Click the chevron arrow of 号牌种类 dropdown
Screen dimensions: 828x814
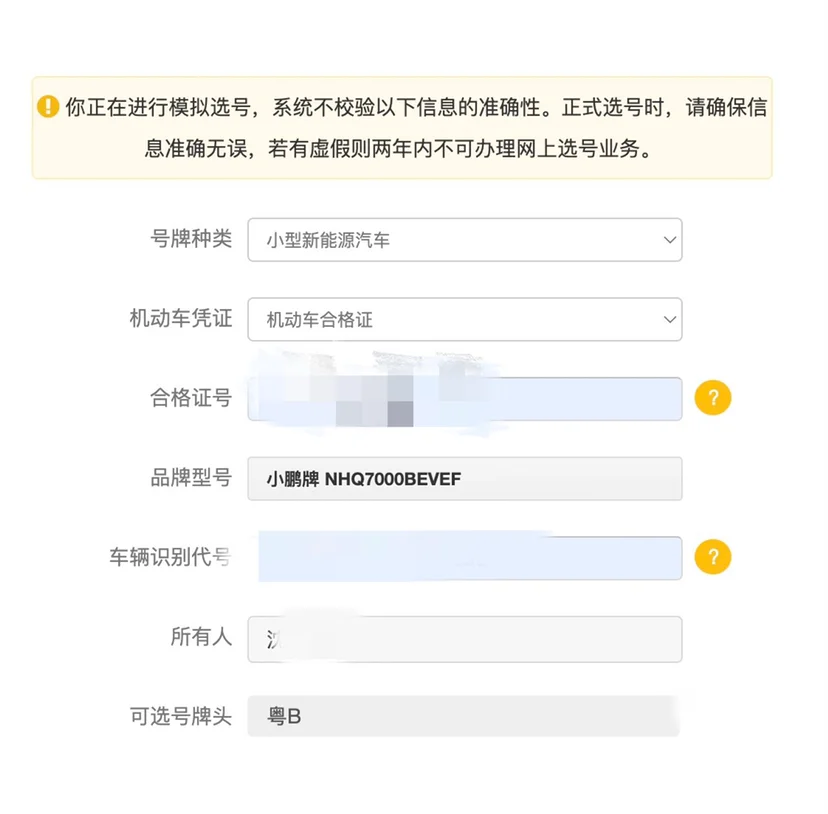[x=670, y=240]
